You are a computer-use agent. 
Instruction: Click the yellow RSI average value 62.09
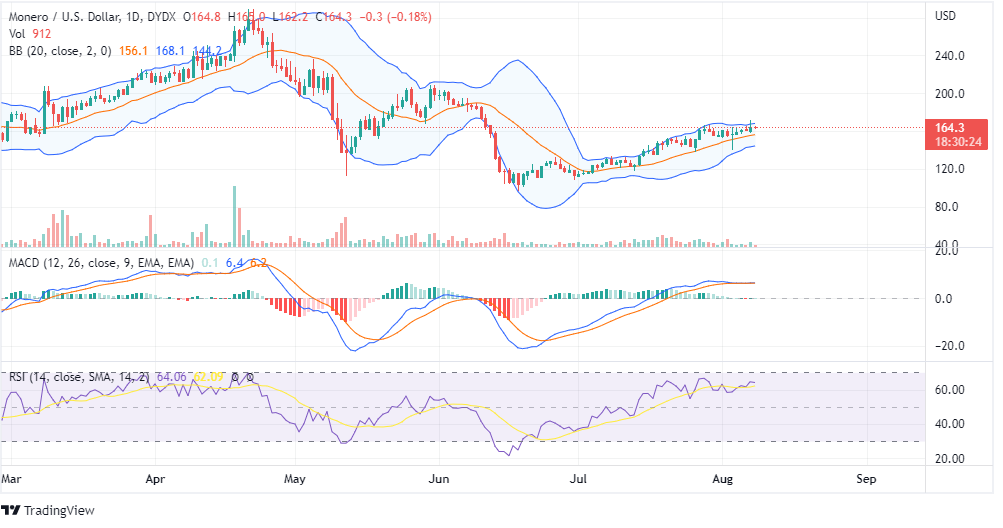coord(208,377)
